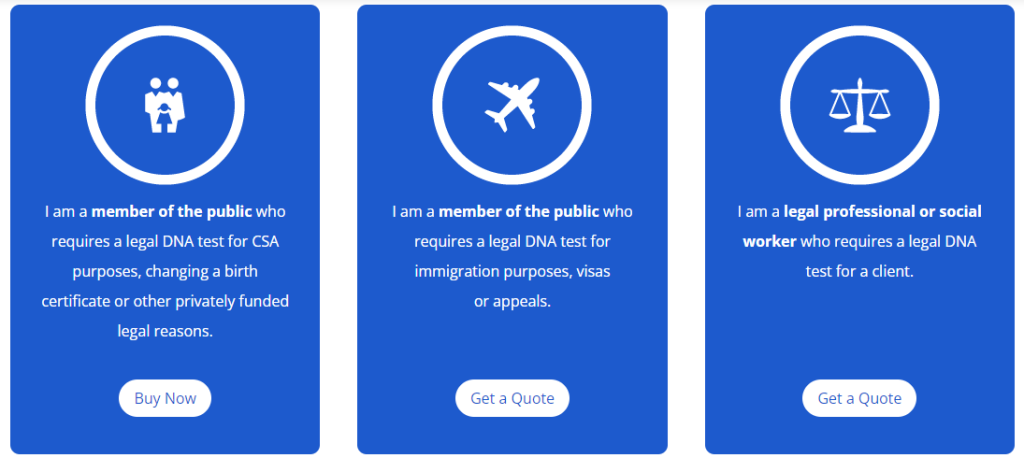Screen dimensions: 1024x458
Task: Click the 'or appeals.' text line
Action: click(x=512, y=301)
